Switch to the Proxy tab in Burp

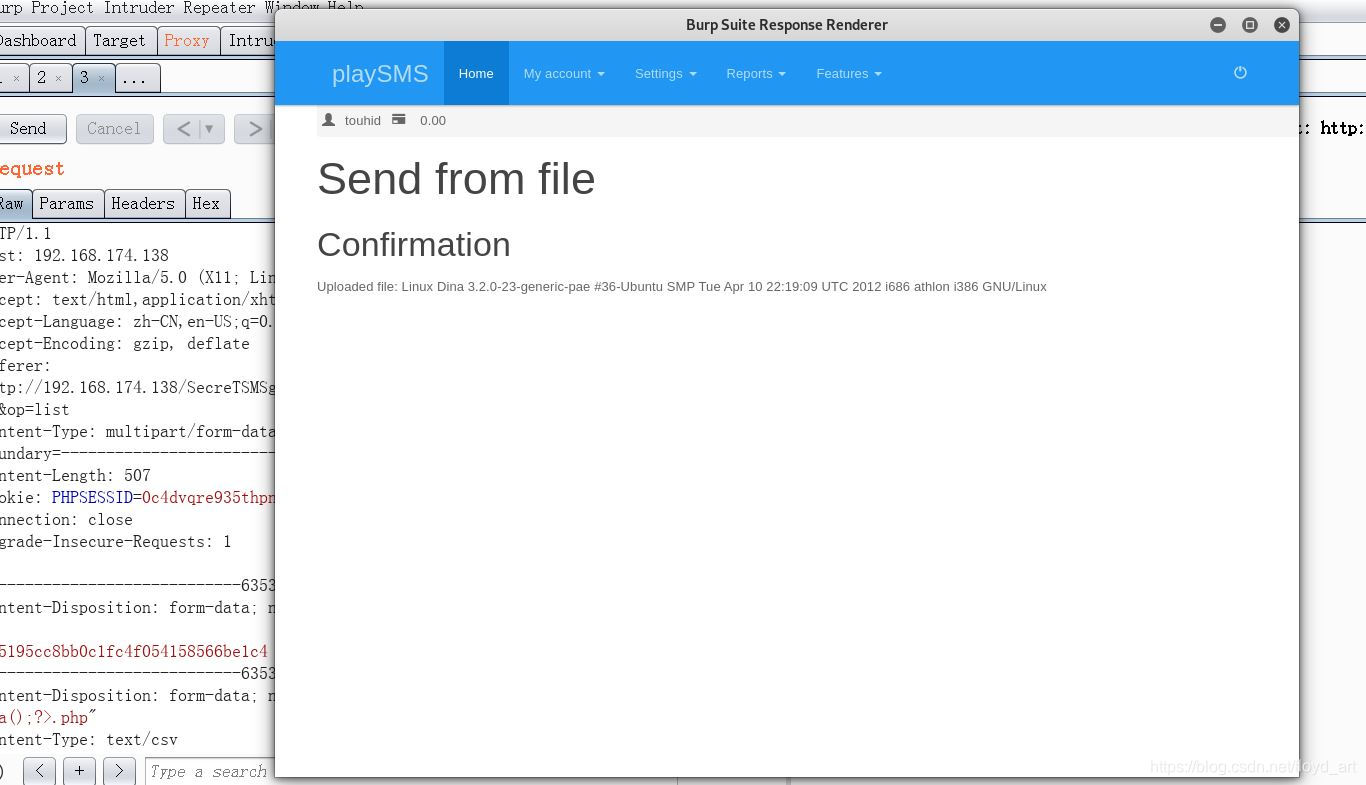pos(187,41)
